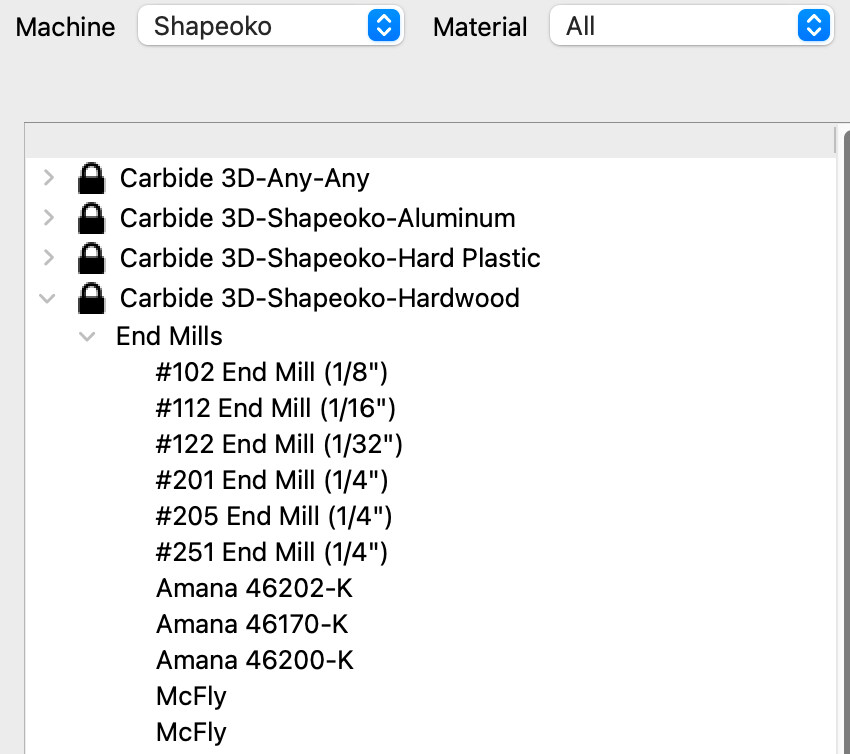This screenshot has width=850, height=754.
Task: Expand the Carbide 3D-Shapeoko-Aluminum library
Action: coord(48,218)
